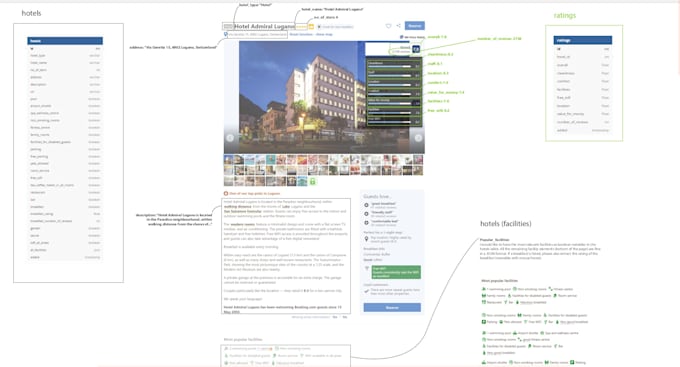Click the We Price Match label
This screenshot has width=680, height=367.
click(x=412, y=37)
